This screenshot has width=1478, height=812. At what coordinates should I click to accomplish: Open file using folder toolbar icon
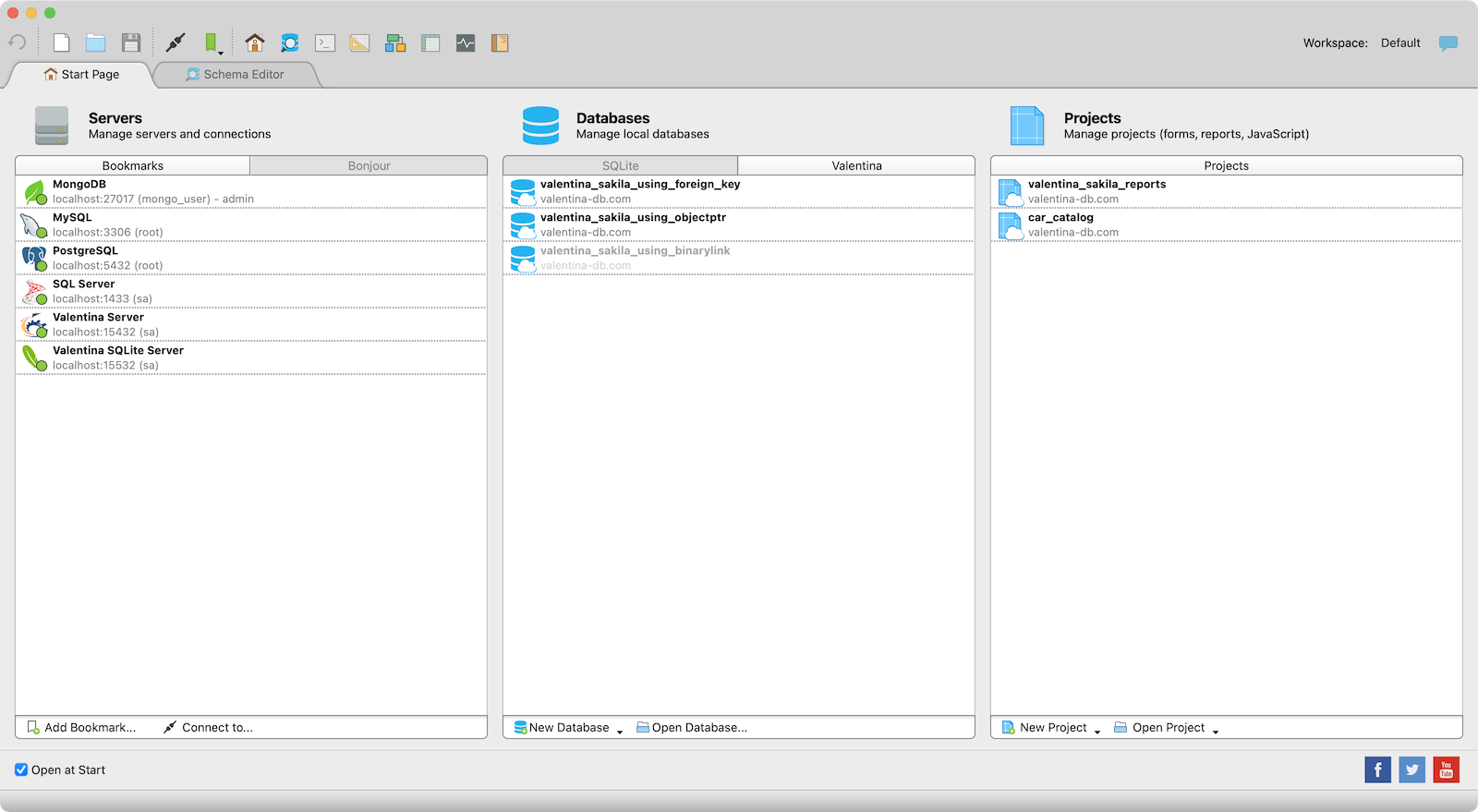96,42
